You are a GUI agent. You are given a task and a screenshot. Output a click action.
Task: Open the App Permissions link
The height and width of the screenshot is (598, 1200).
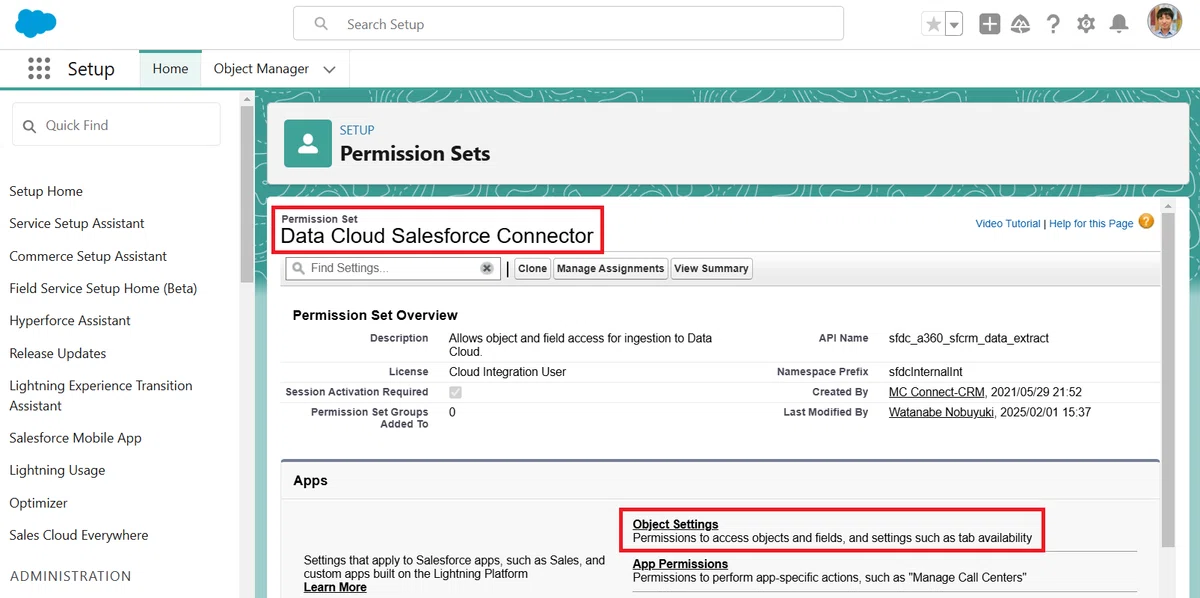[680, 564]
